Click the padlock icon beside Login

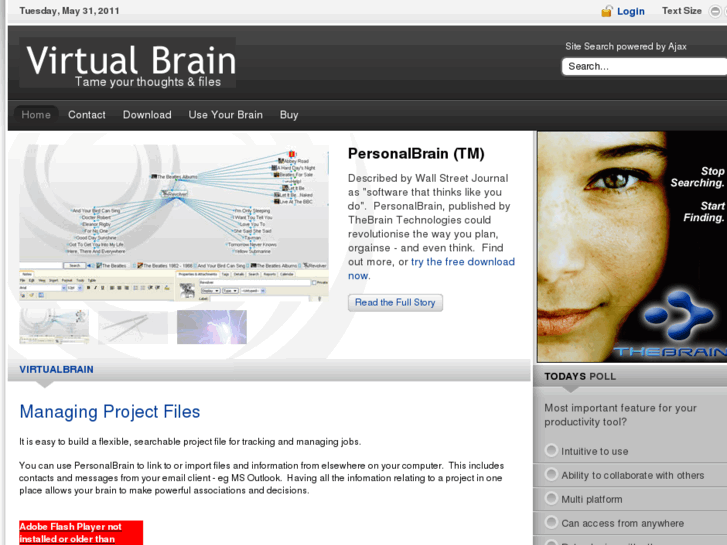pos(606,11)
